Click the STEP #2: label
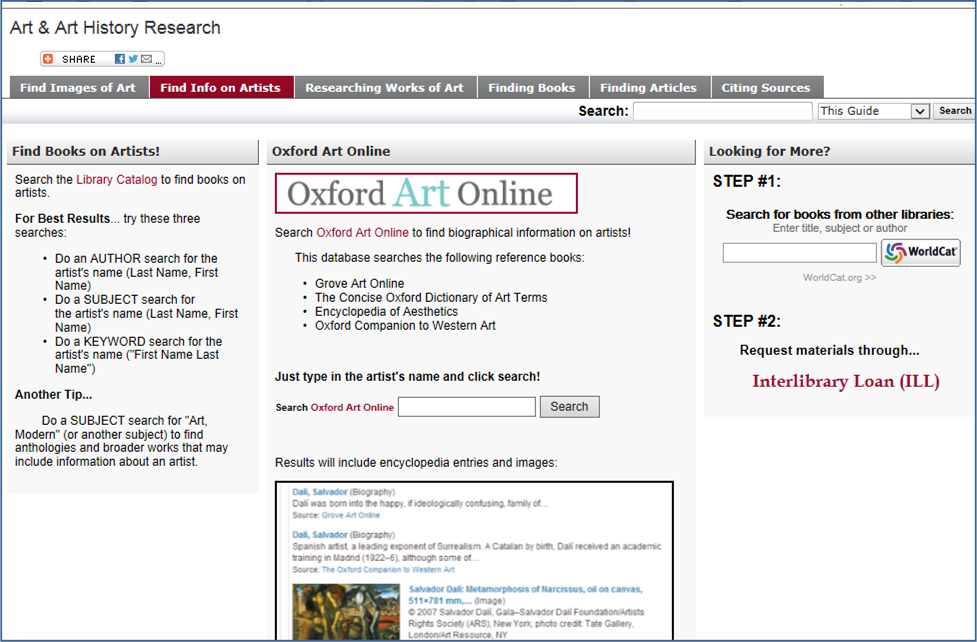The image size is (977, 642). coord(746,322)
